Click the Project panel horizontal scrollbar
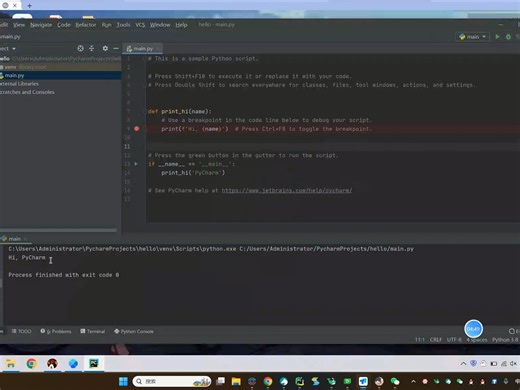This screenshot has height=390, width=520. tap(58, 230)
